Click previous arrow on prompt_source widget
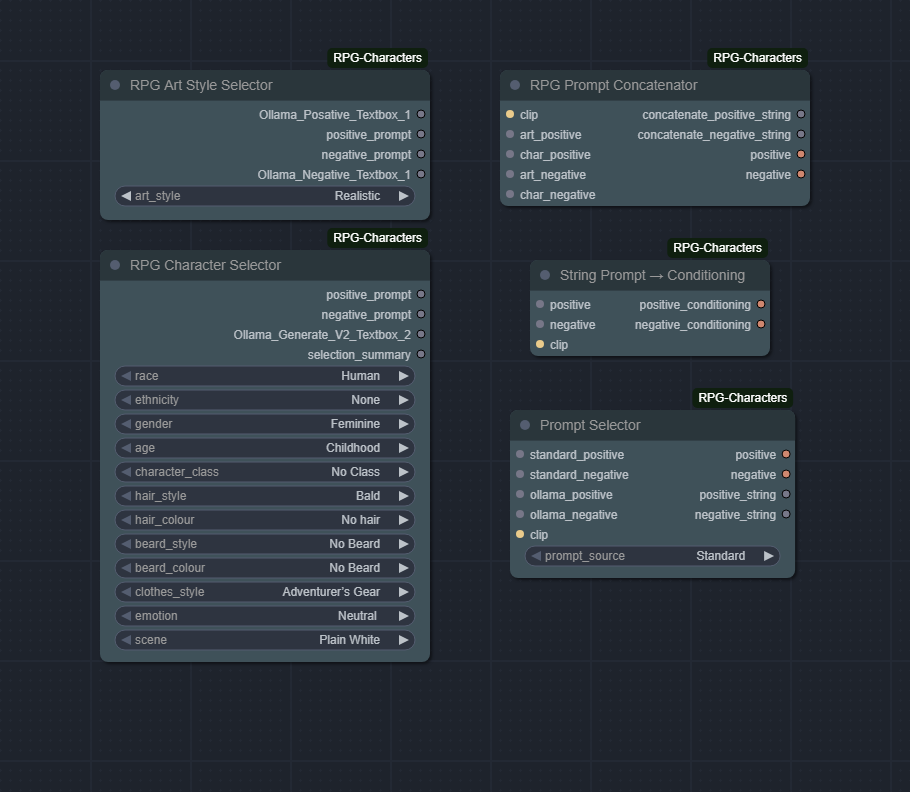 [x=536, y=556]
